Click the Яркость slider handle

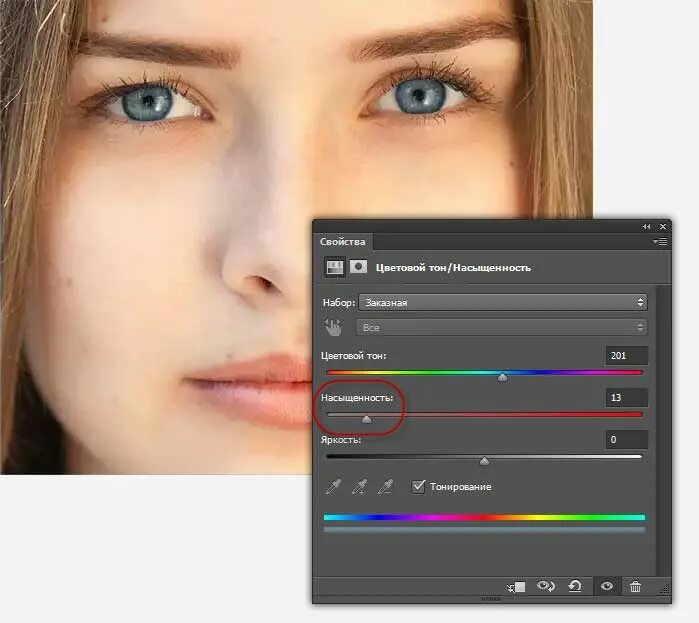pyautogui.click(x=484, y=461)
